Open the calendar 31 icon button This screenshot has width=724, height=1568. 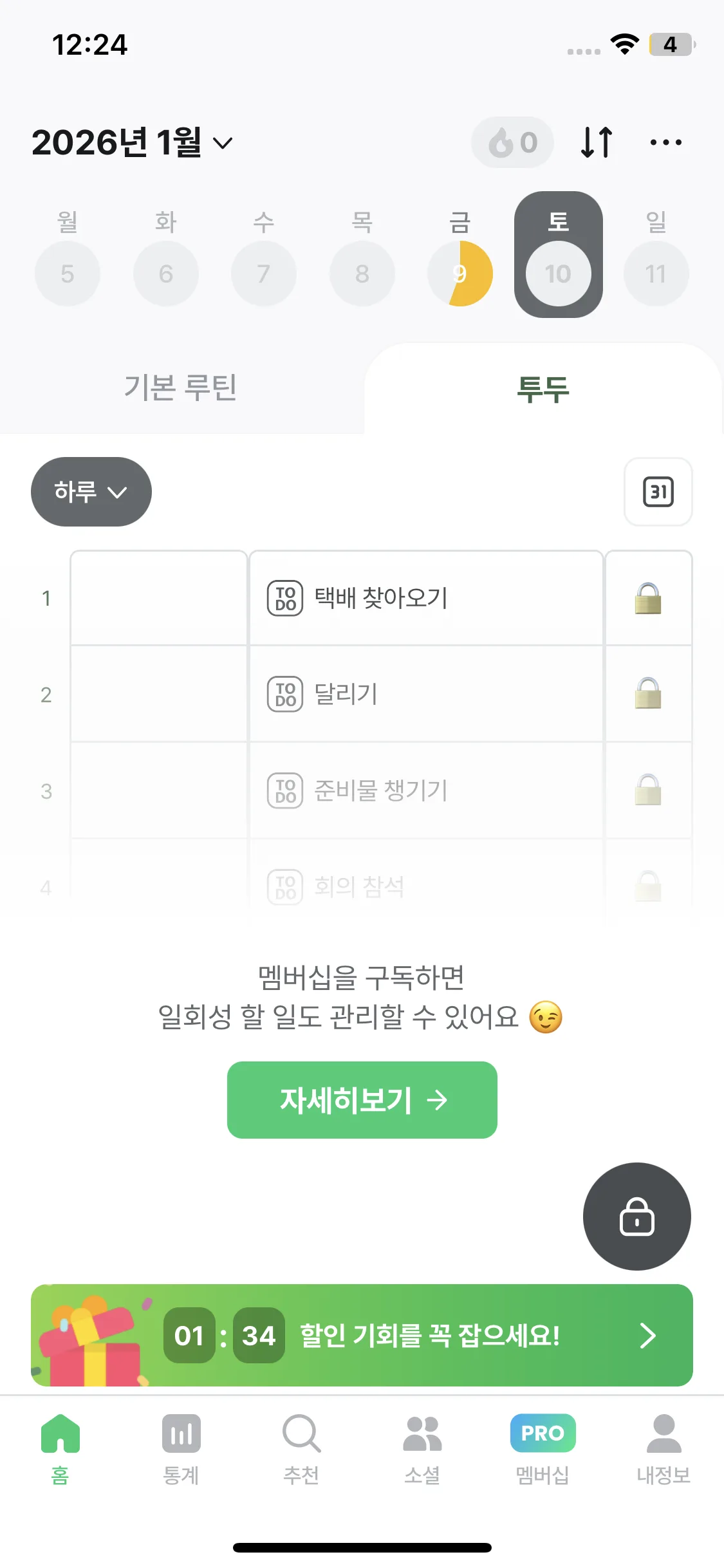[x=658, y=492]
